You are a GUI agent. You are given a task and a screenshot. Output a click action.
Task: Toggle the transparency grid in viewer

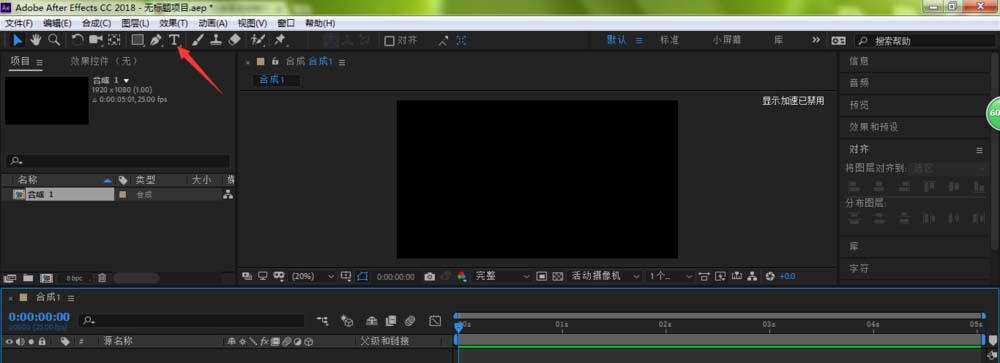558,276
